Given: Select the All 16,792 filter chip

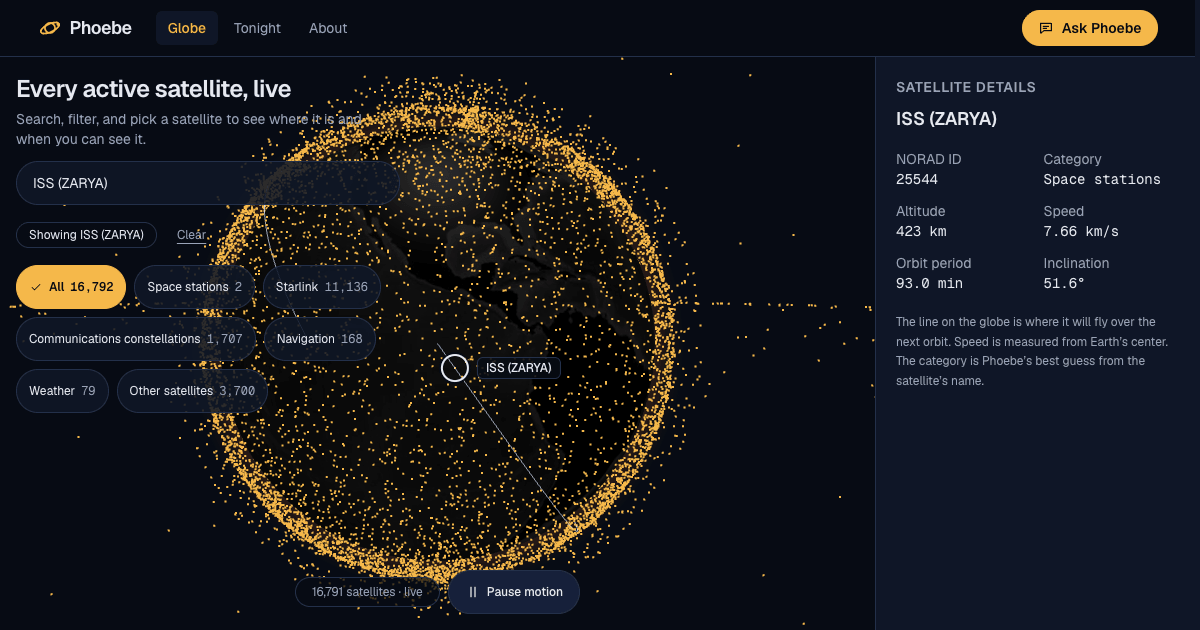Looking at the screenshot, I should coord(71,287).
